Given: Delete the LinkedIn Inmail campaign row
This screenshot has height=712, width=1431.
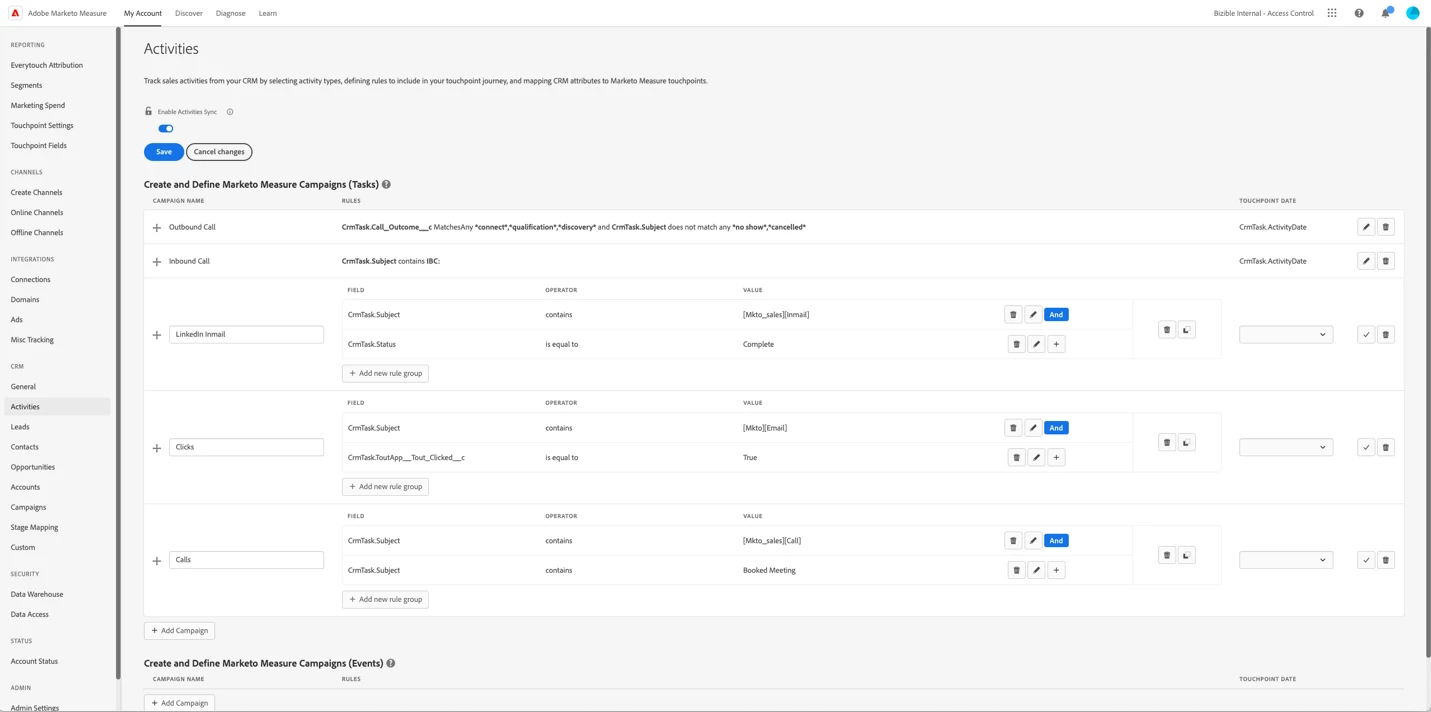Looking at the screenshot, I should pyautogui.click(x=1386, y=335).
